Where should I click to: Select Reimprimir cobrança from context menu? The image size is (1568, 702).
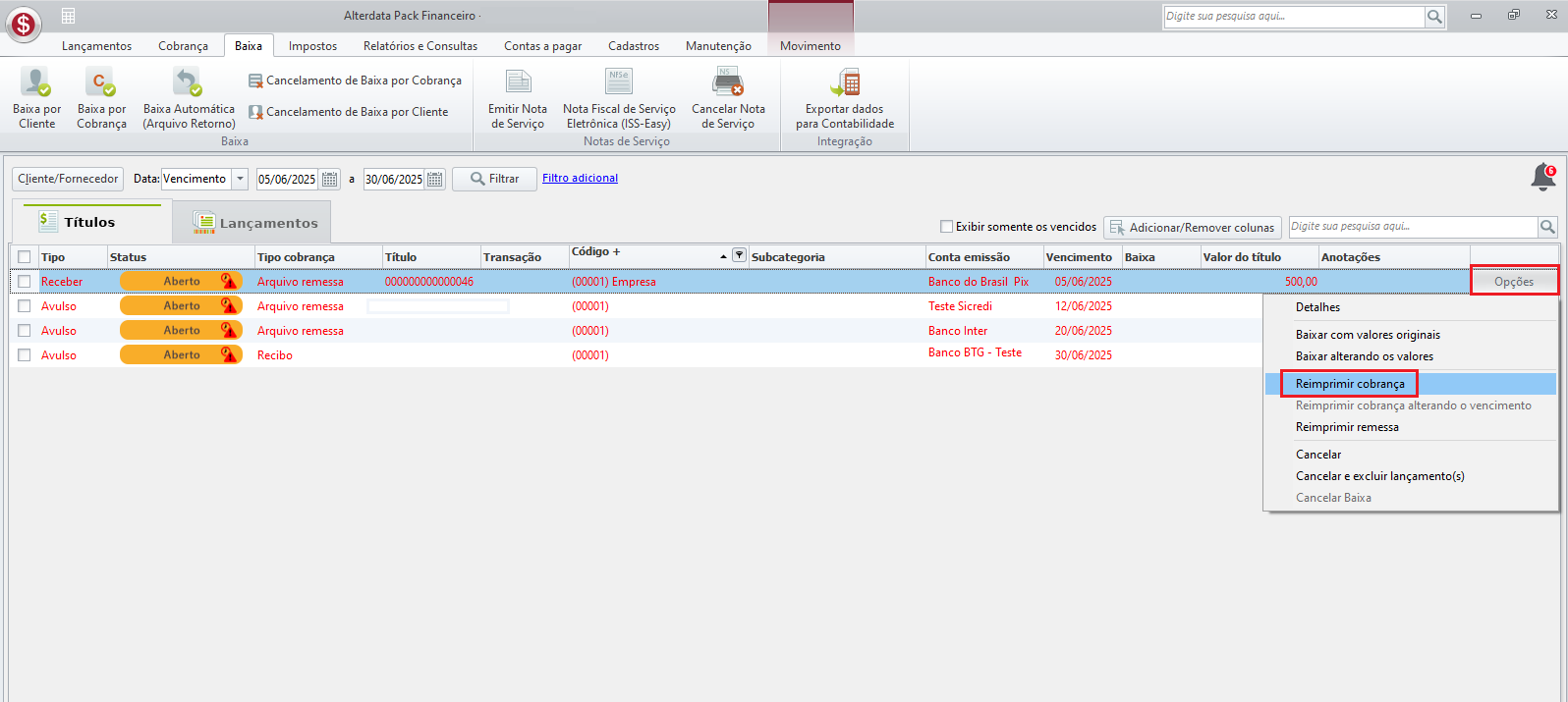pos(1349,384)
